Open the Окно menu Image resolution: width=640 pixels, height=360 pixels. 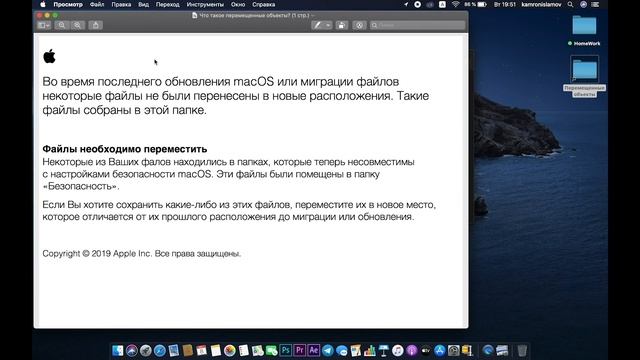tap(238, 4)
